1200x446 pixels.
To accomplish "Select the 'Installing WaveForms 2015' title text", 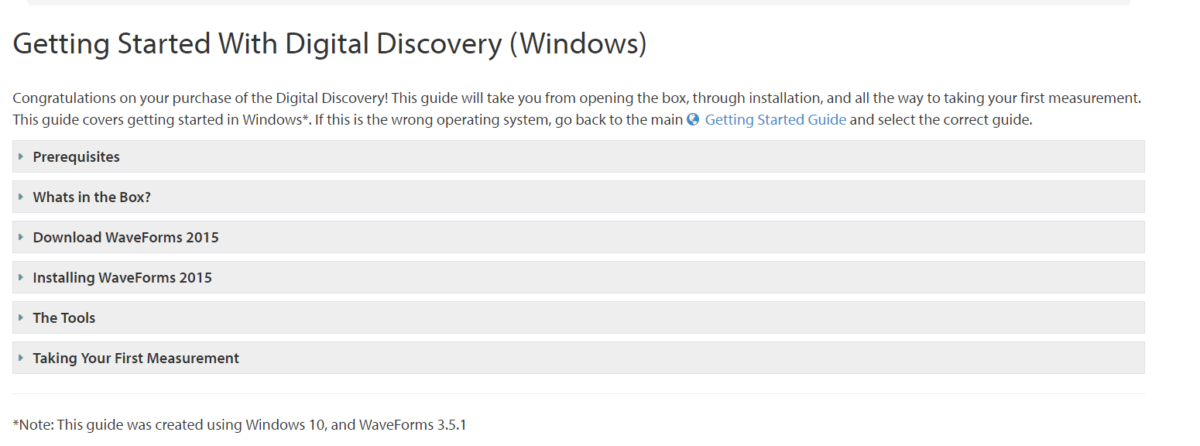I will [x=122, y=277].
